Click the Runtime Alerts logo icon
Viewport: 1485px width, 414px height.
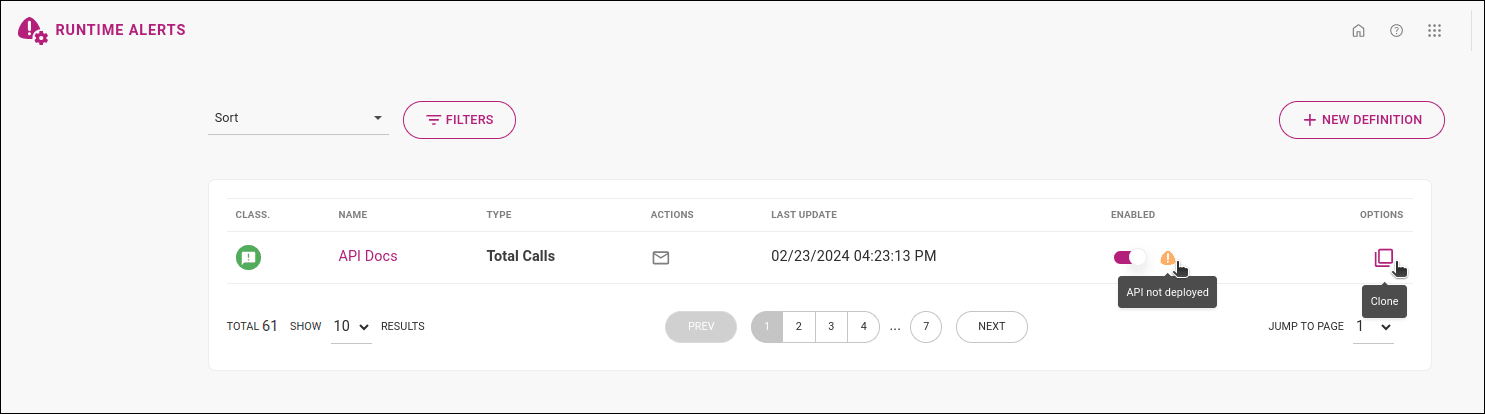pos(32,30)
